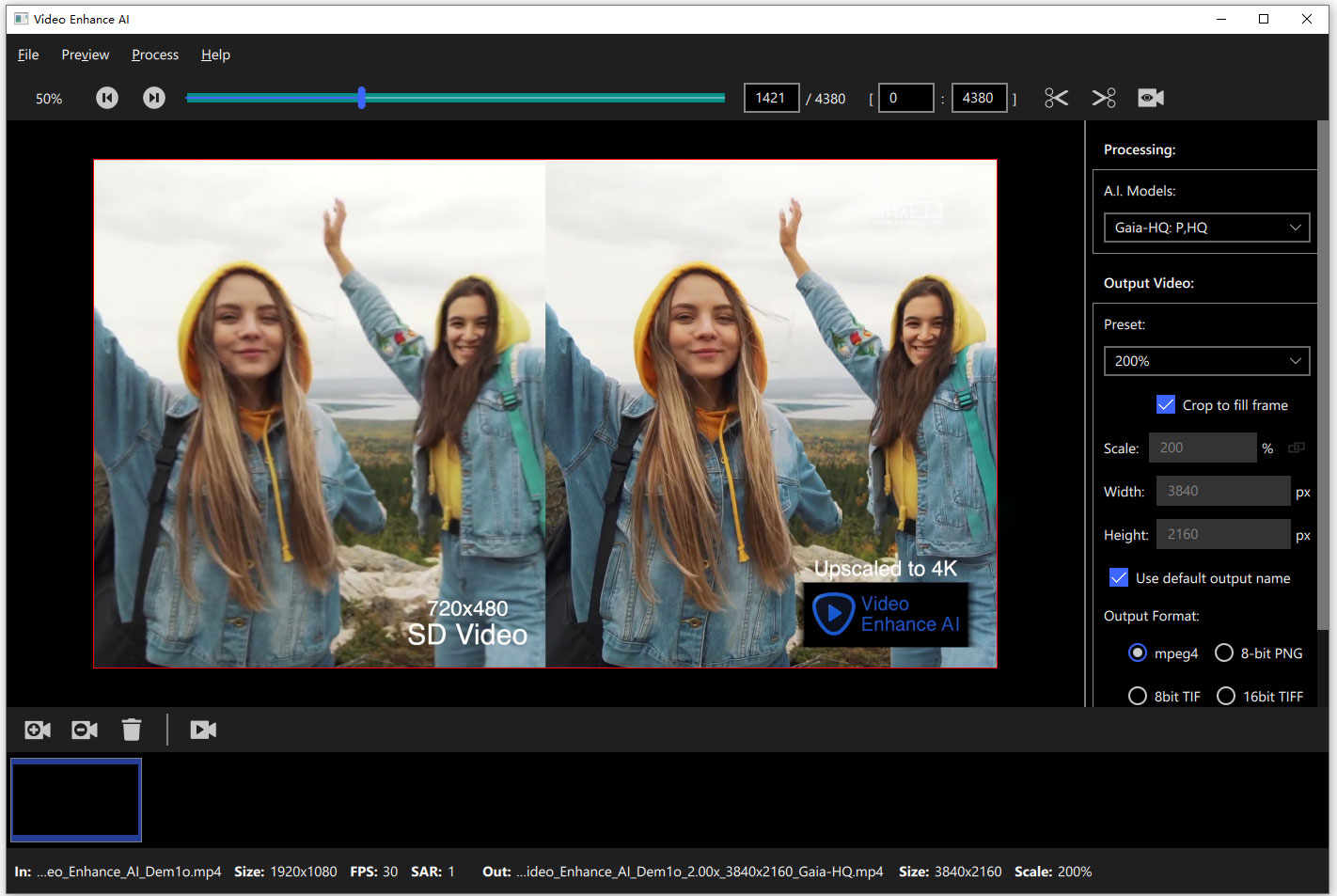
Task: Close the Video Enhance AI window
Action: tap(1307, 19)
